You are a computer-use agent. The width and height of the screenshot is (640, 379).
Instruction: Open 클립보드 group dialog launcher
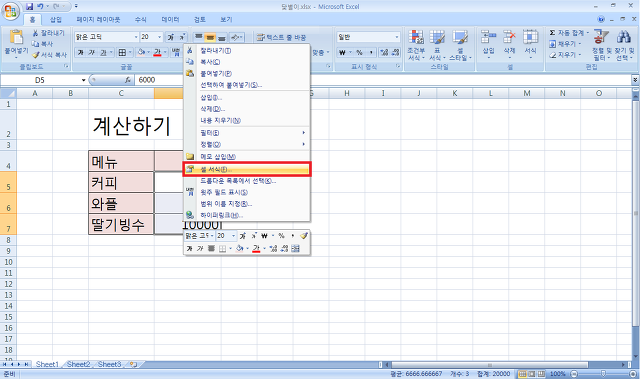[66, 66]
